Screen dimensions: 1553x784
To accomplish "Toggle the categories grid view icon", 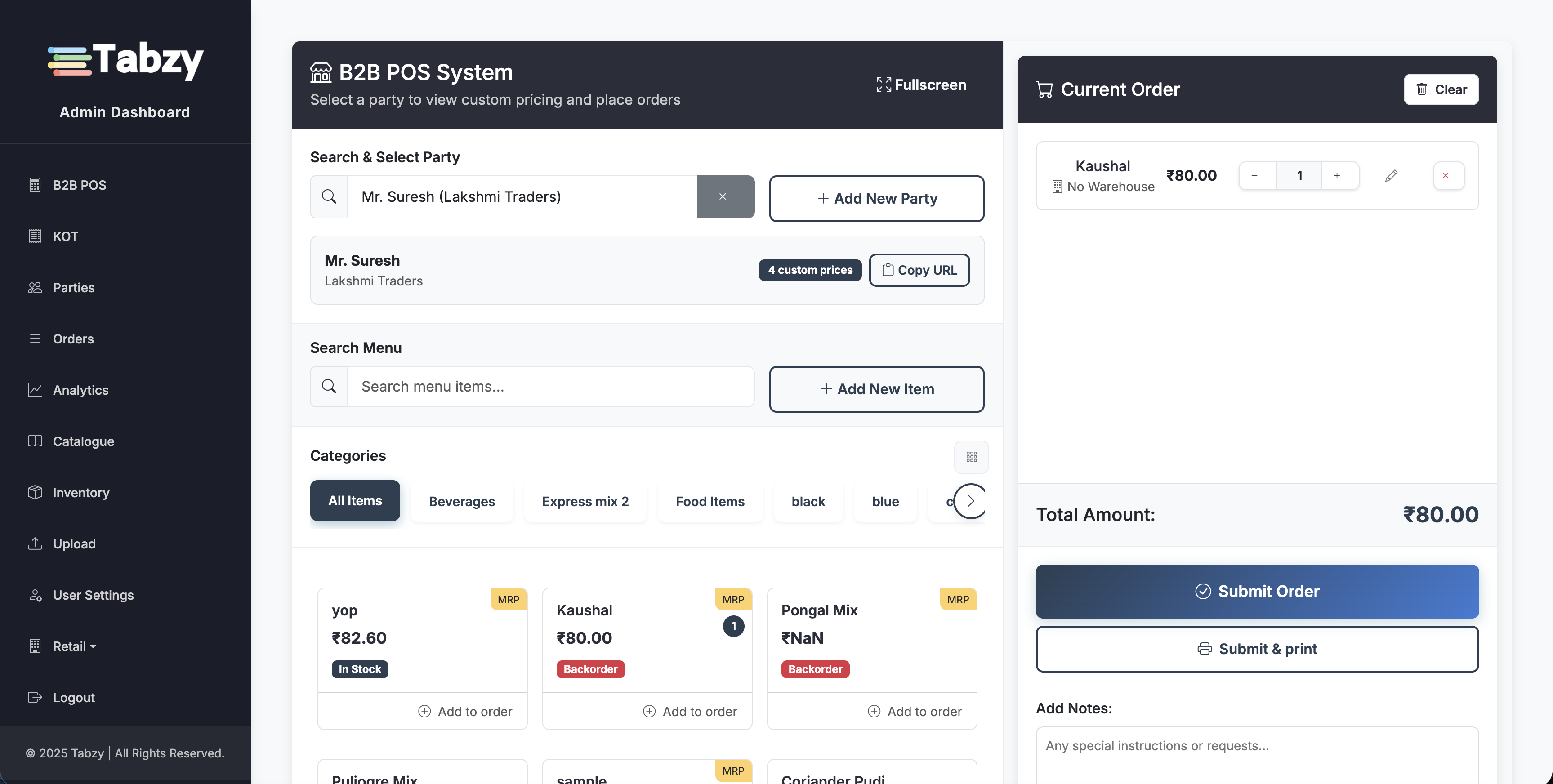I will 971,457.
